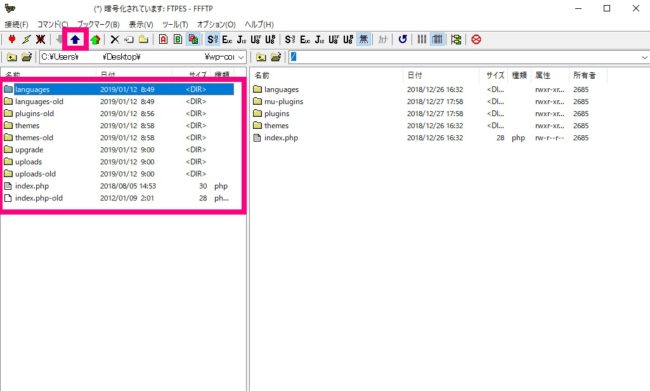650x391 pixels.
Task: Click the Refresh circular arrow icon
Action: click(x=402, y=39)
